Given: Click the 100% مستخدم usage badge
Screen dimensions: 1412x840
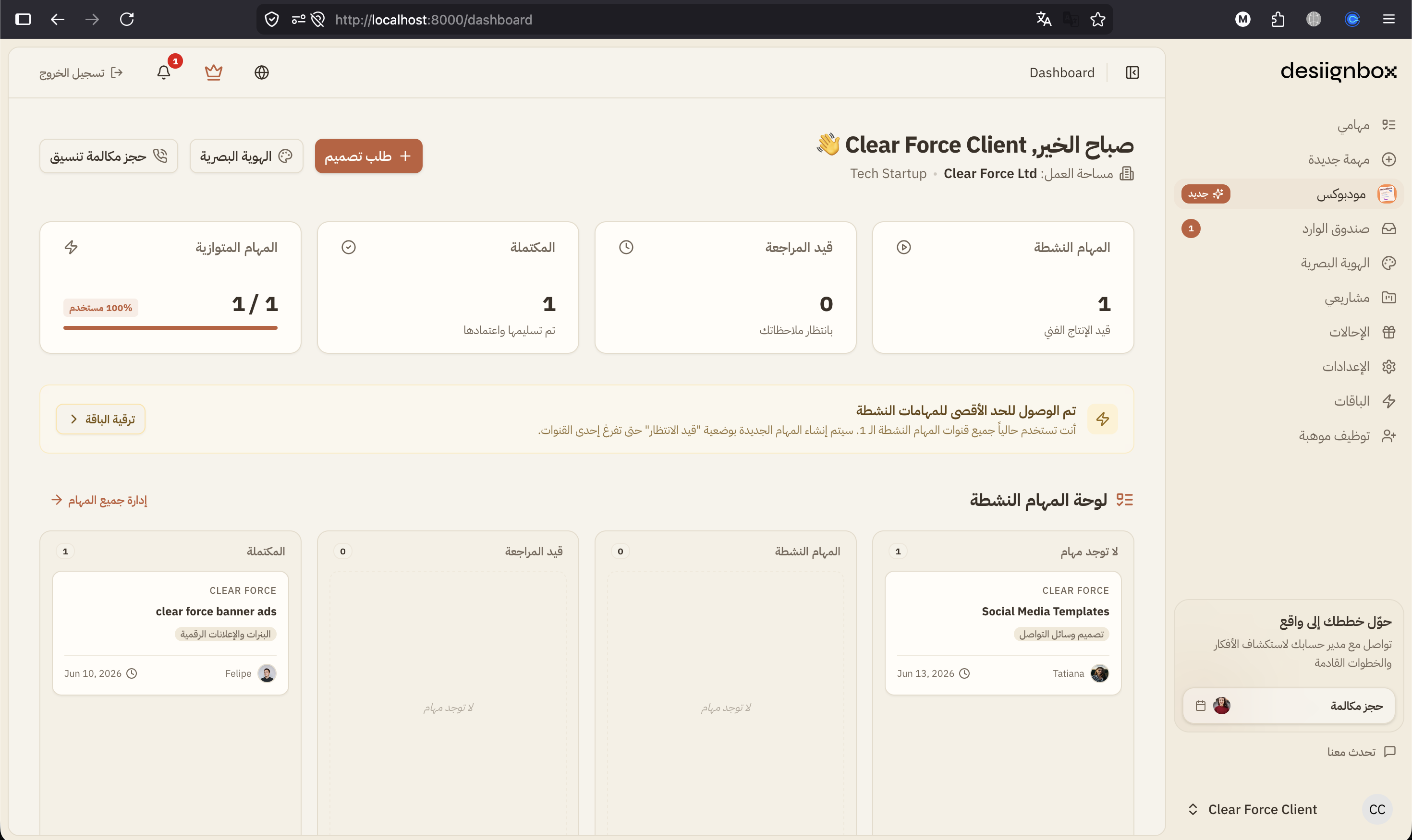Looking at the screenshot, I should 101,308.
